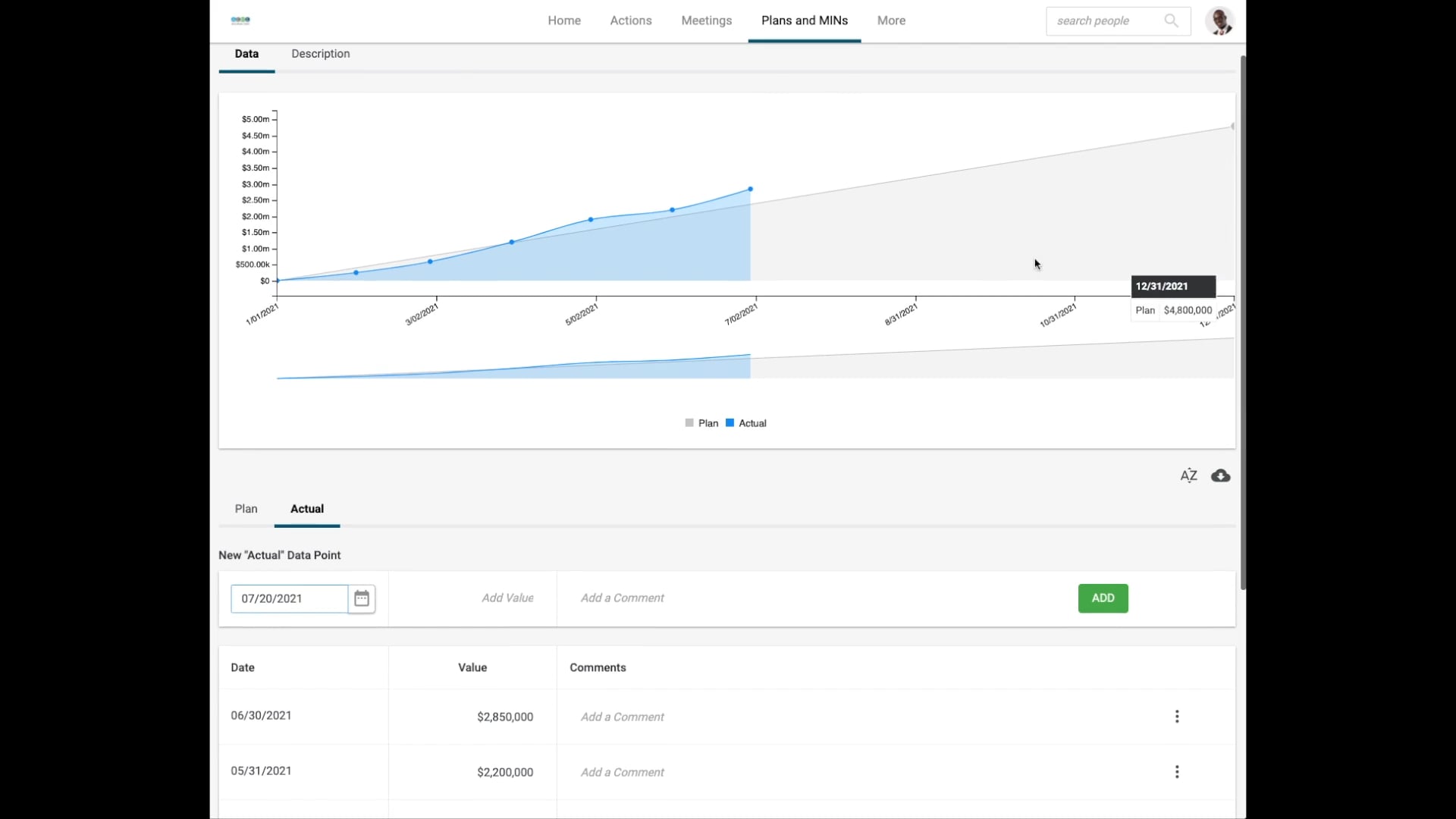Viewport: 1456px width, 819px height.
Task: Select Plans and MINs navigation tab
Action: click(x=805, y=20)
